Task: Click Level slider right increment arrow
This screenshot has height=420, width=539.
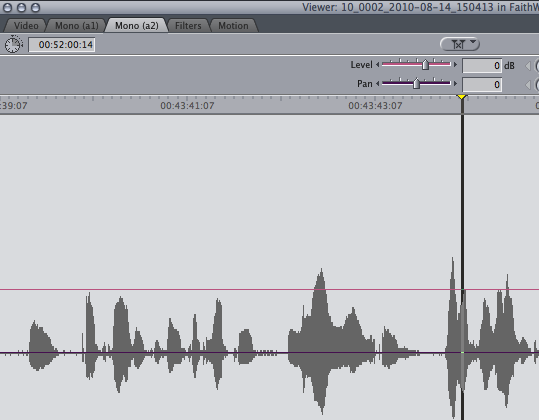Action: tap(455, 65)
